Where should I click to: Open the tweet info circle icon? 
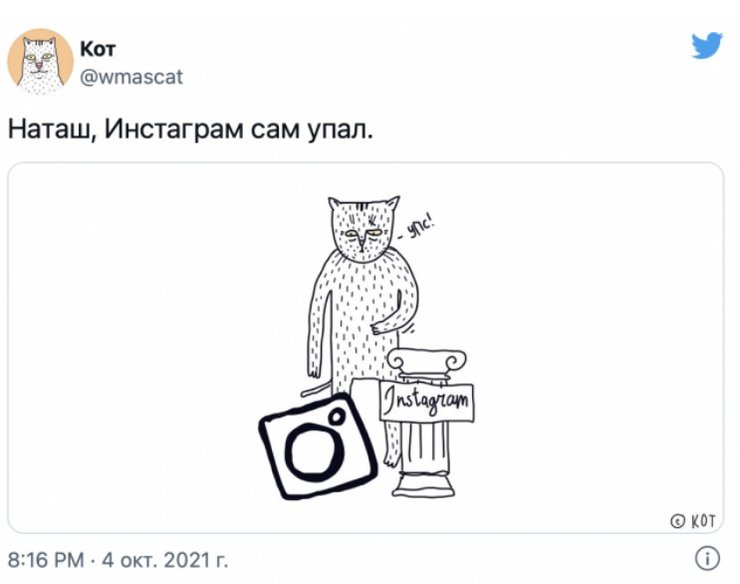tap(707, 558)
